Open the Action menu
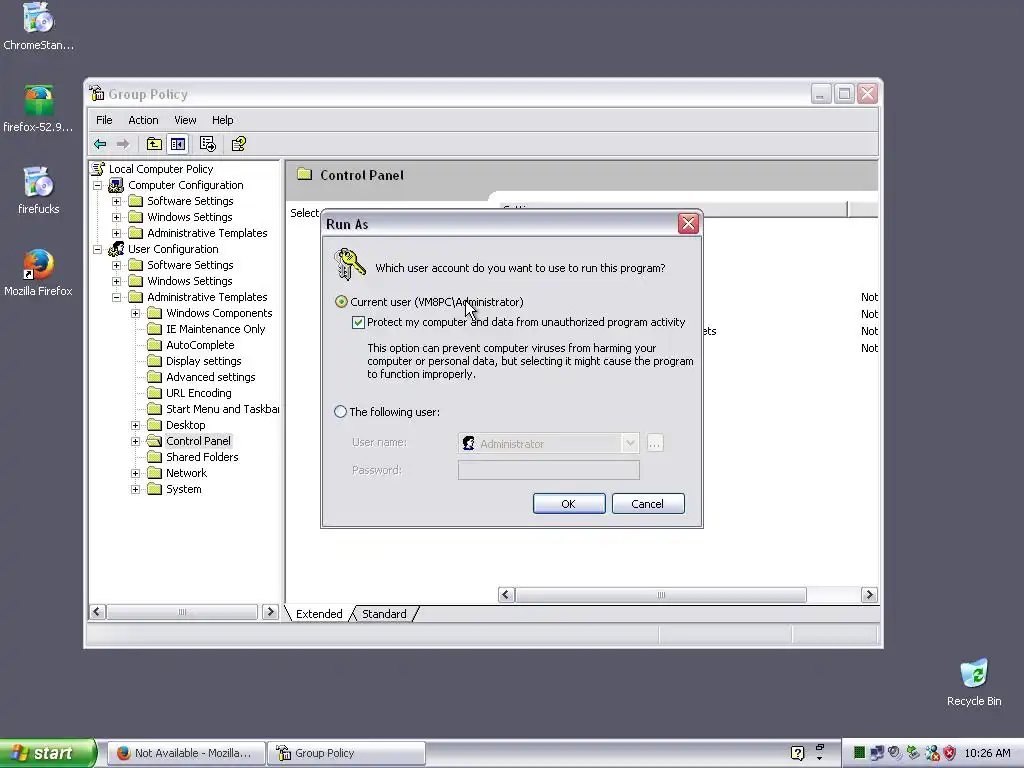1024x768 pixels. pyautogui.click(x=143, y=120)
